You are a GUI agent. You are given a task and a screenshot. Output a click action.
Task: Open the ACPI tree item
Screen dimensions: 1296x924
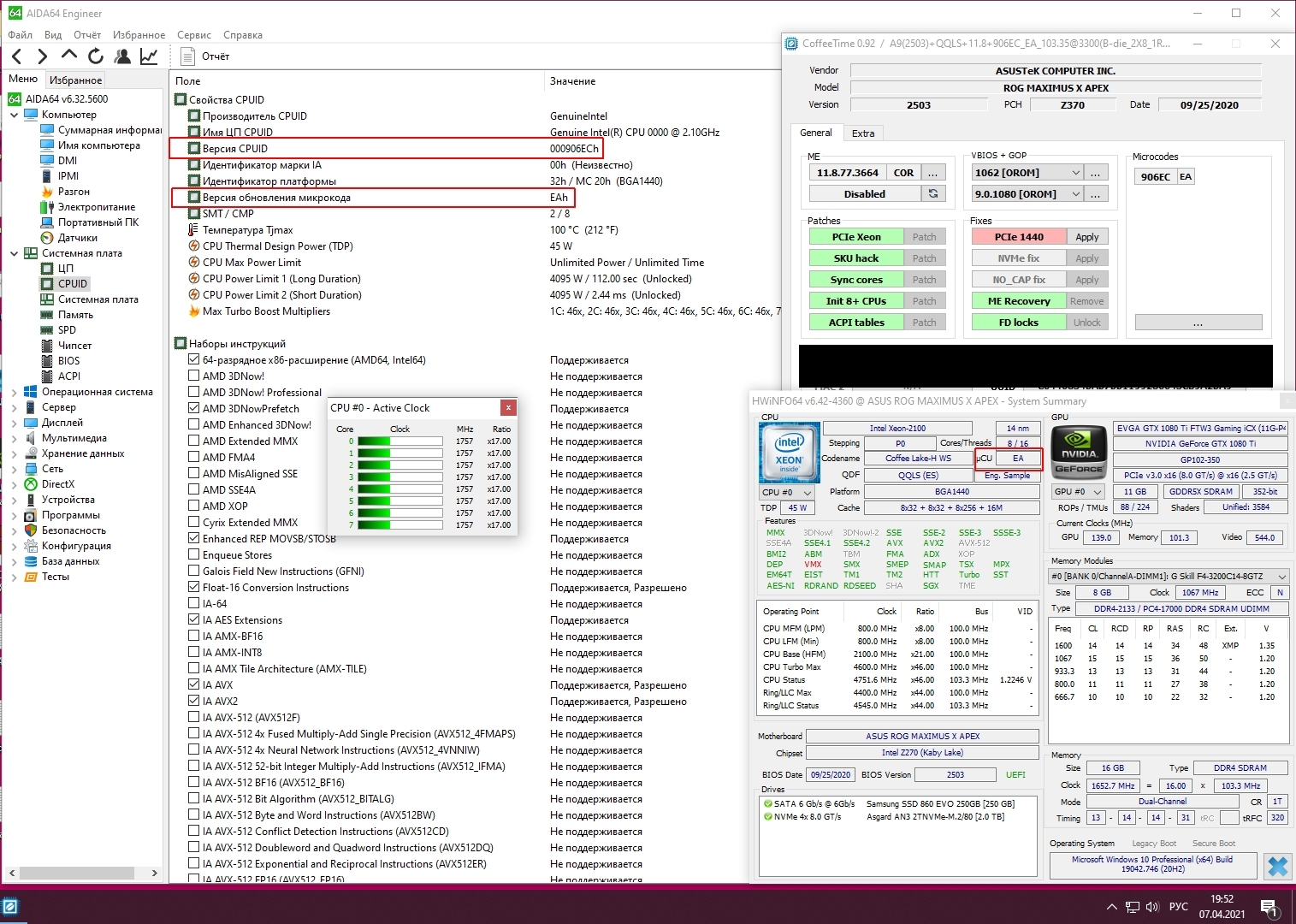(x=68, y=376)
